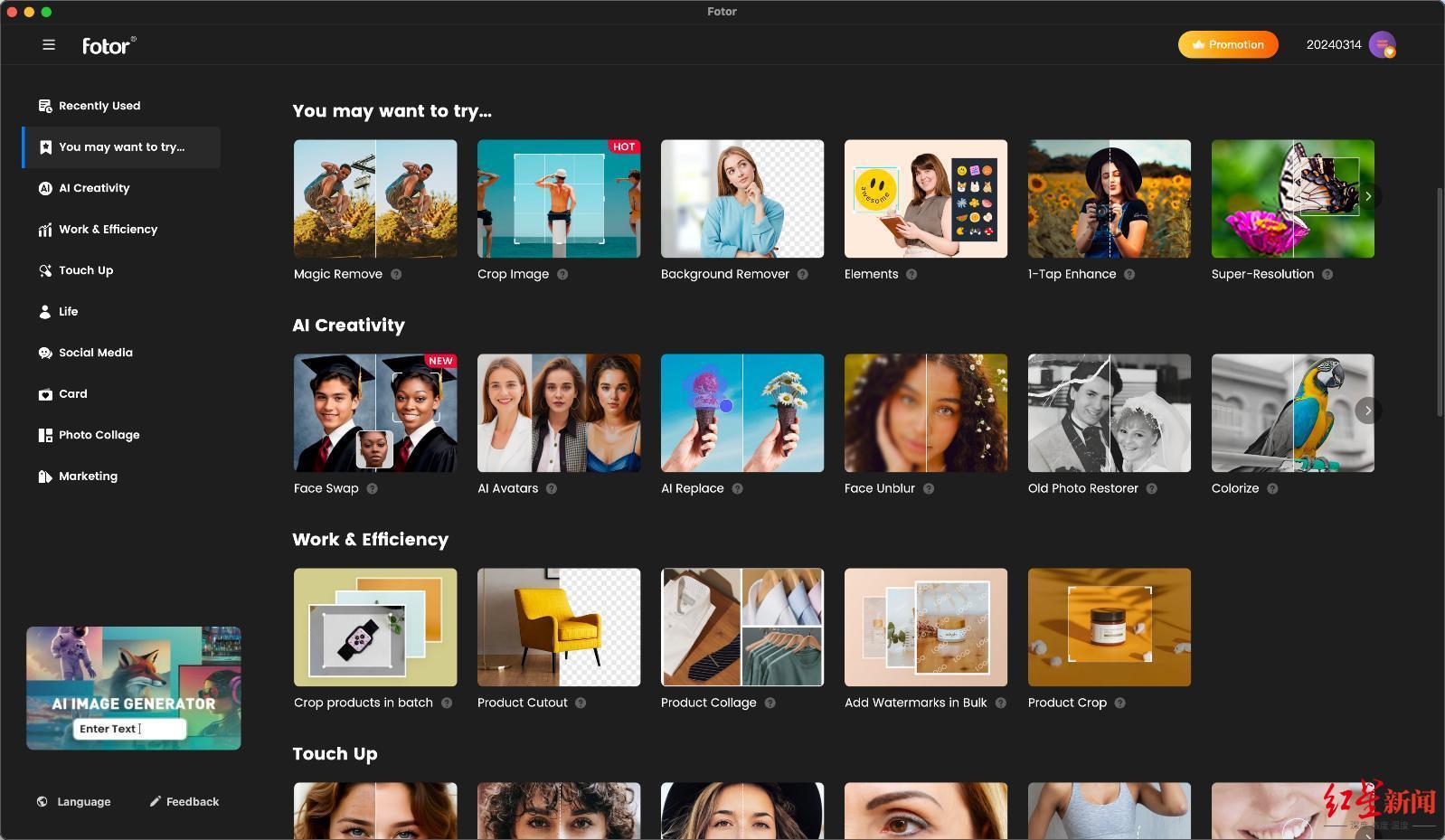Go to Recently Used section

click(99, 106)
